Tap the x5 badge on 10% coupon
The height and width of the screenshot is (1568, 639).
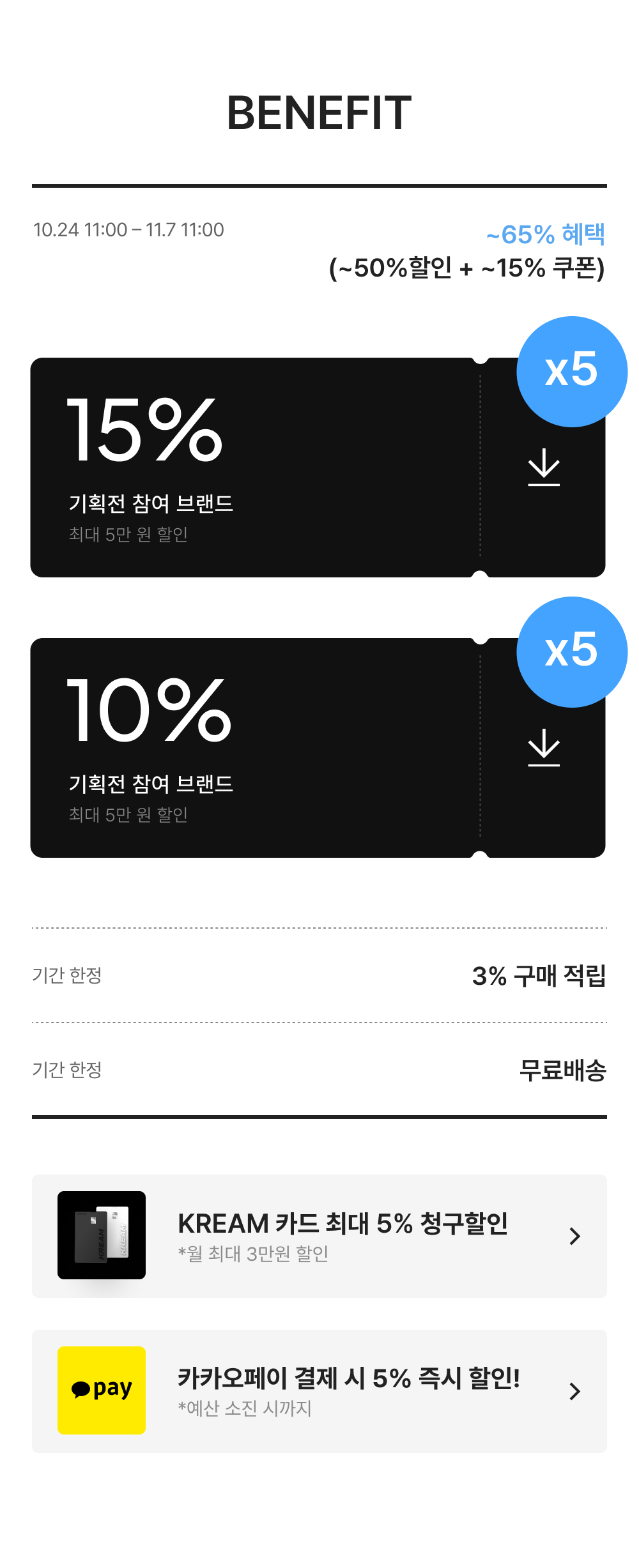[x=571, y=651]
